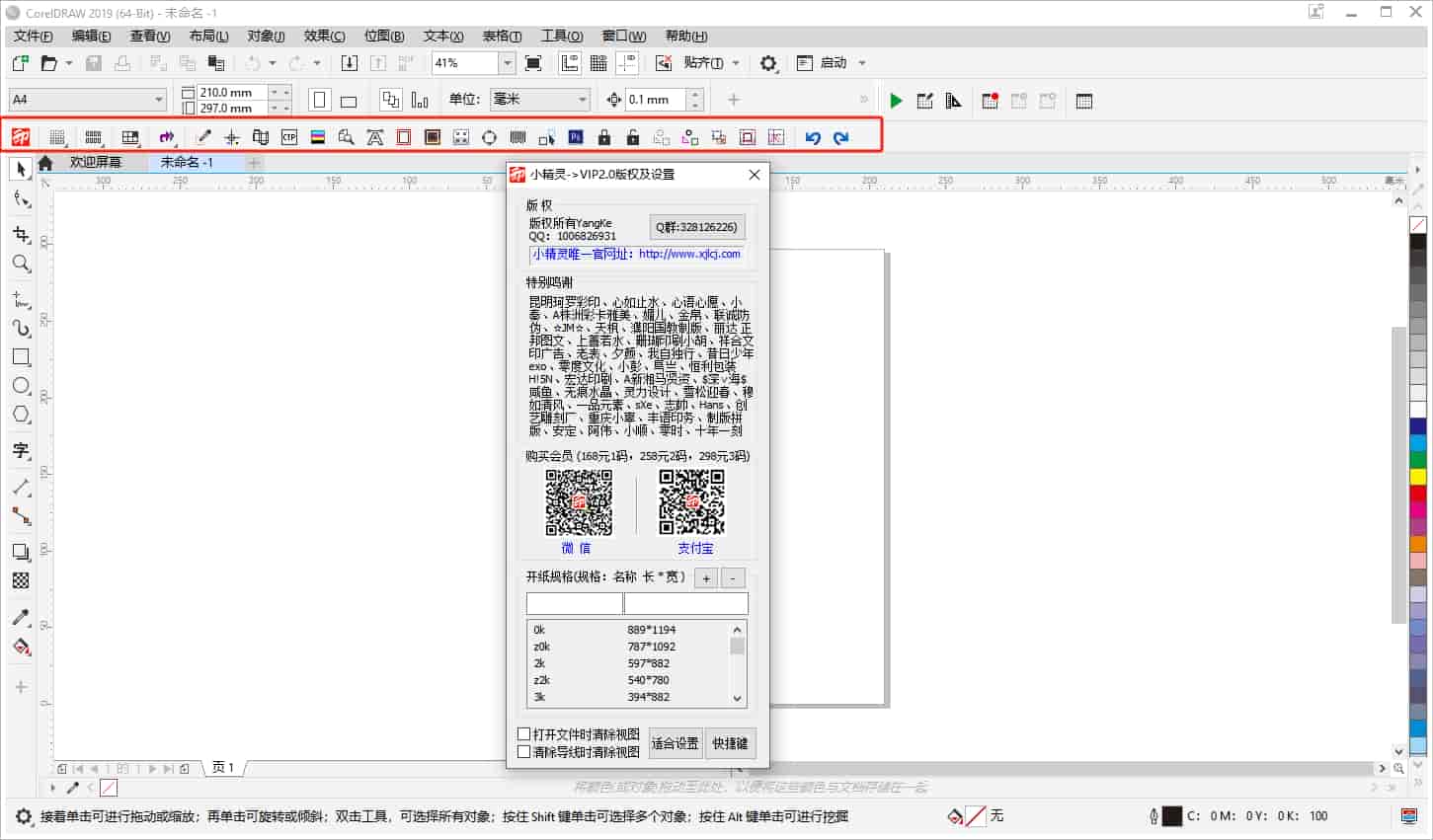Select portrait page orientation
The image size is (1433, 840).
pos(319,100)
